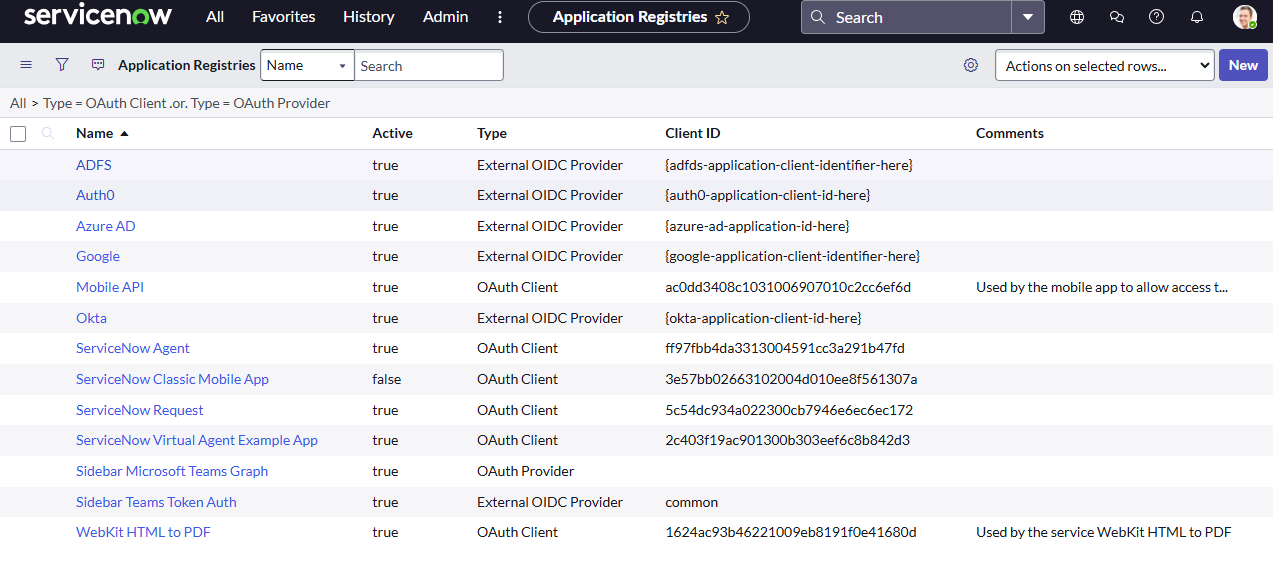Click the New button
Viewport: 1273px width, 571px height.
[1243, 65]
